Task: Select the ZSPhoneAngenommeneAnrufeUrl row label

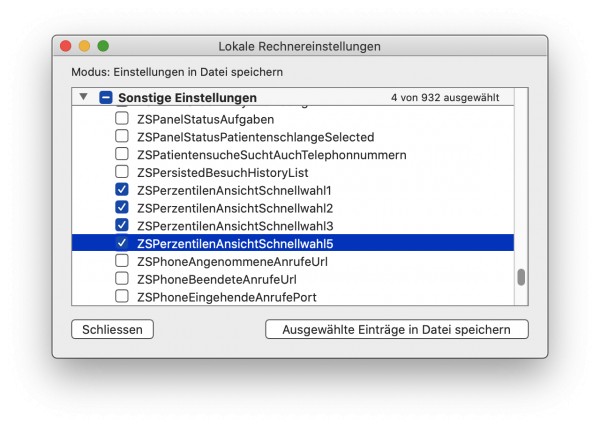Action: (x=232, y=262)
